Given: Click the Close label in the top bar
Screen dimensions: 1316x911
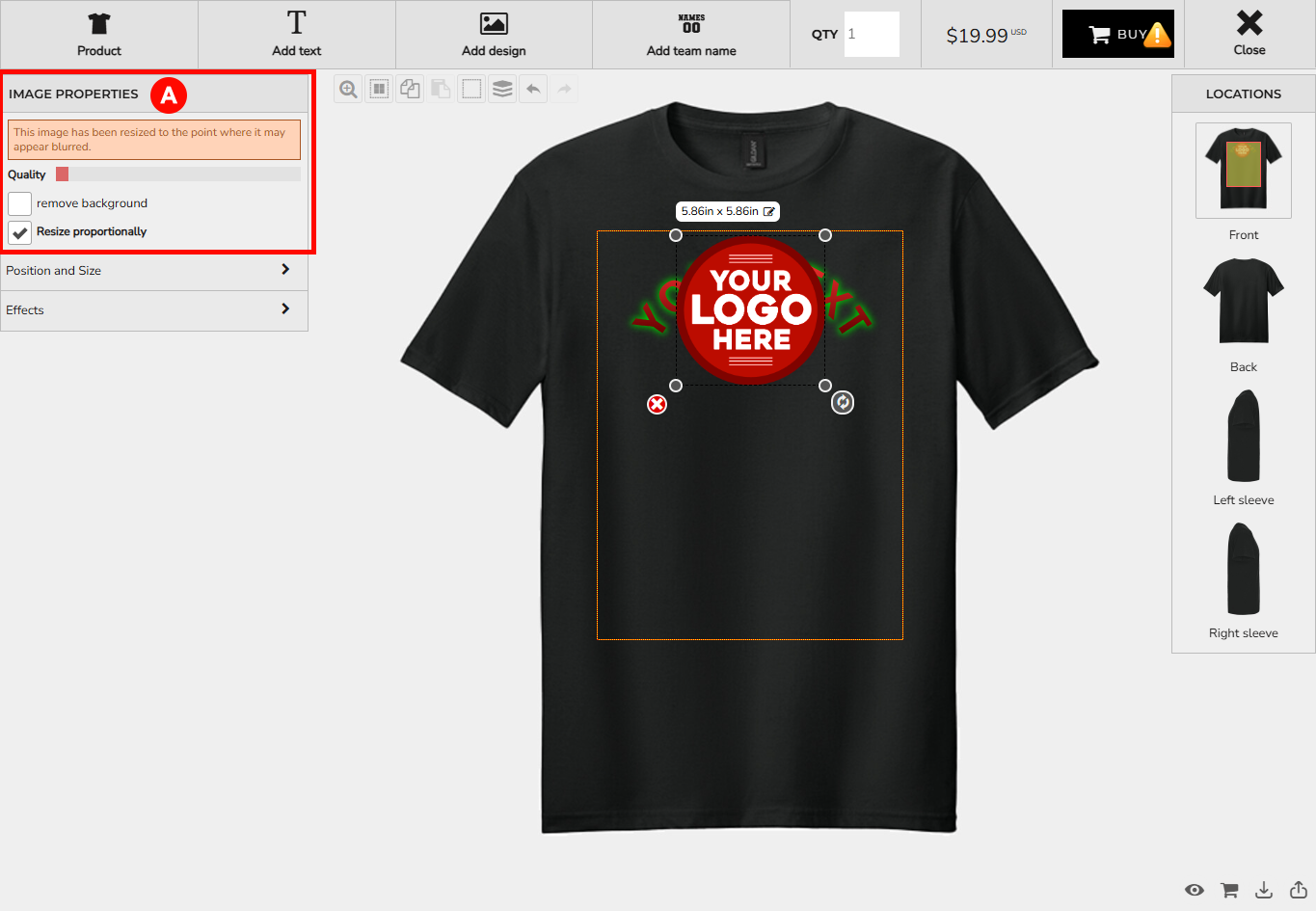Looking at the screenshot, I should tap(1249, 50).
